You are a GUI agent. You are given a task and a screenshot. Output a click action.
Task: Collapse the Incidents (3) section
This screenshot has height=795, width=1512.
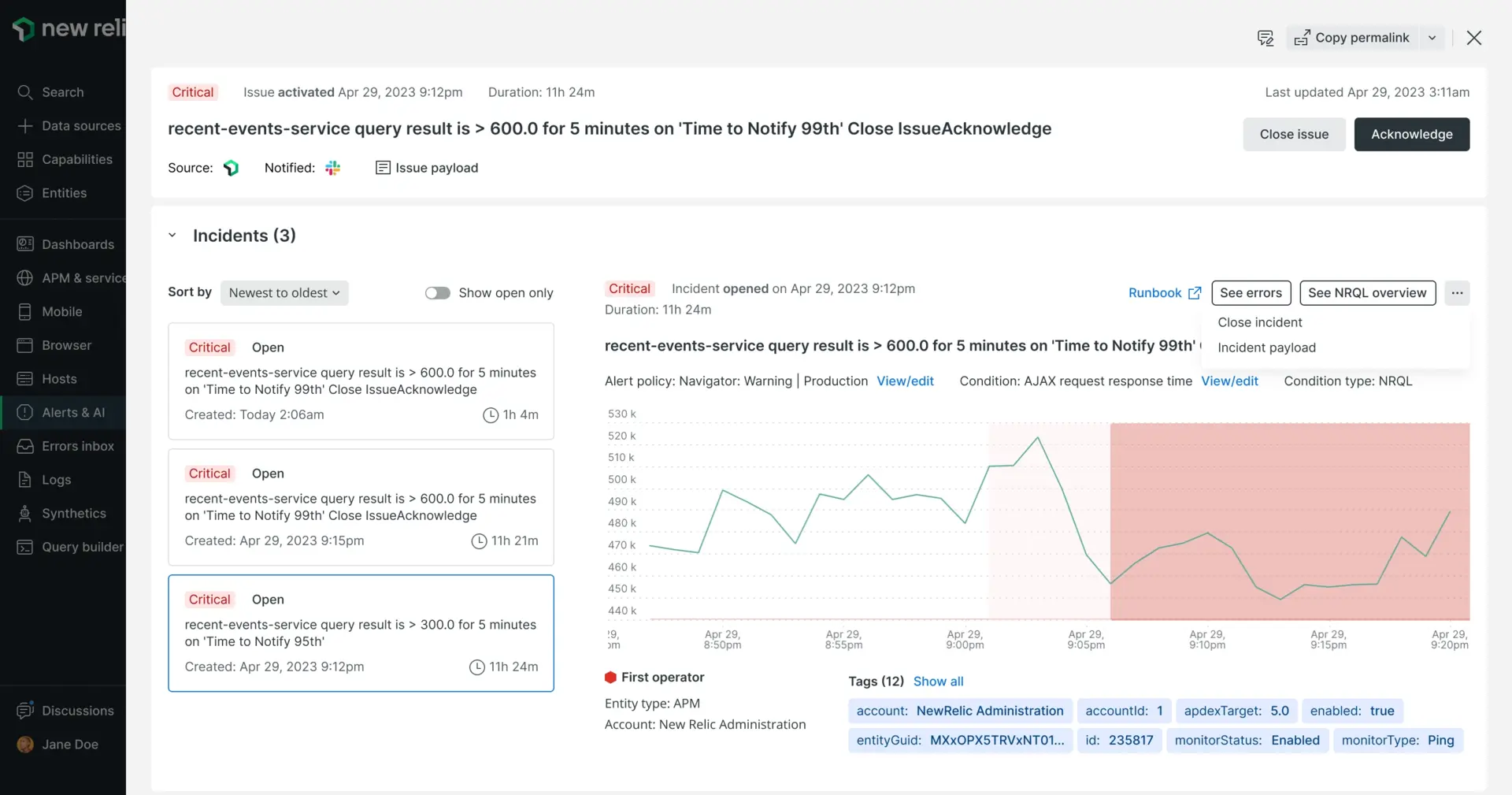click(x=172, y=236)
